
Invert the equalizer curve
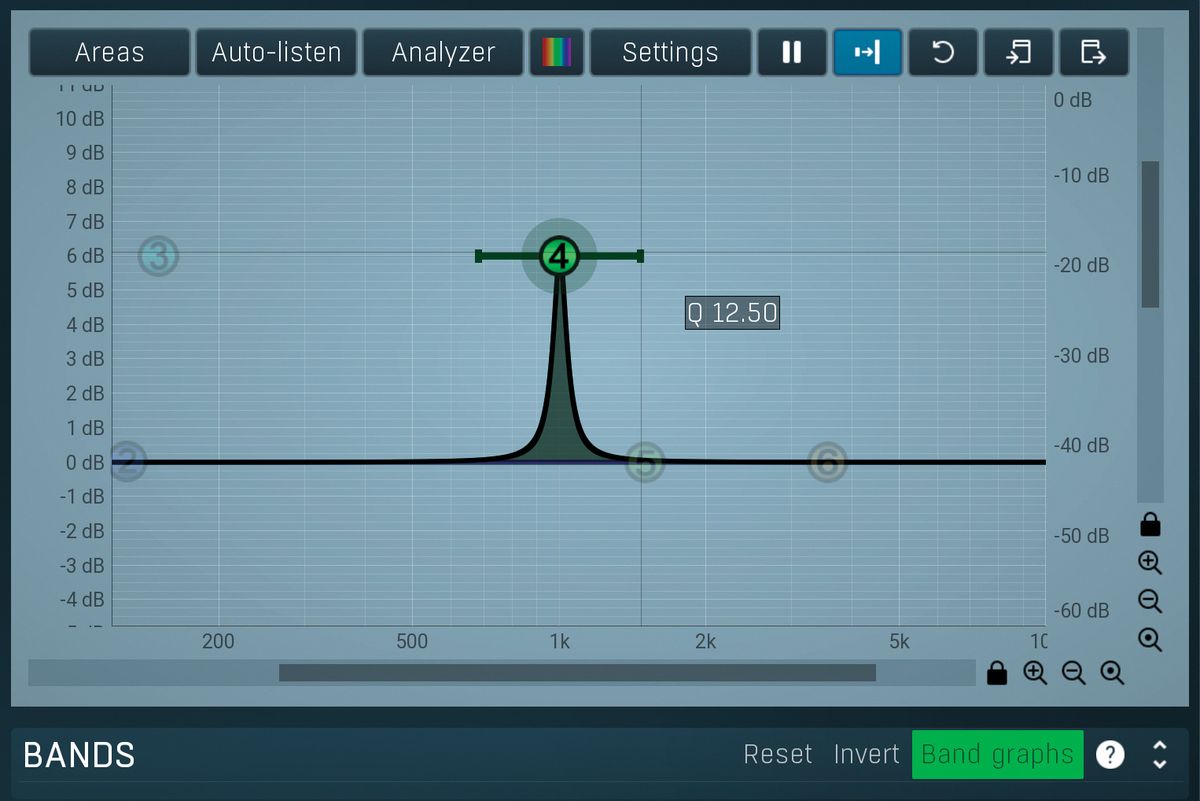click(866, 754)
